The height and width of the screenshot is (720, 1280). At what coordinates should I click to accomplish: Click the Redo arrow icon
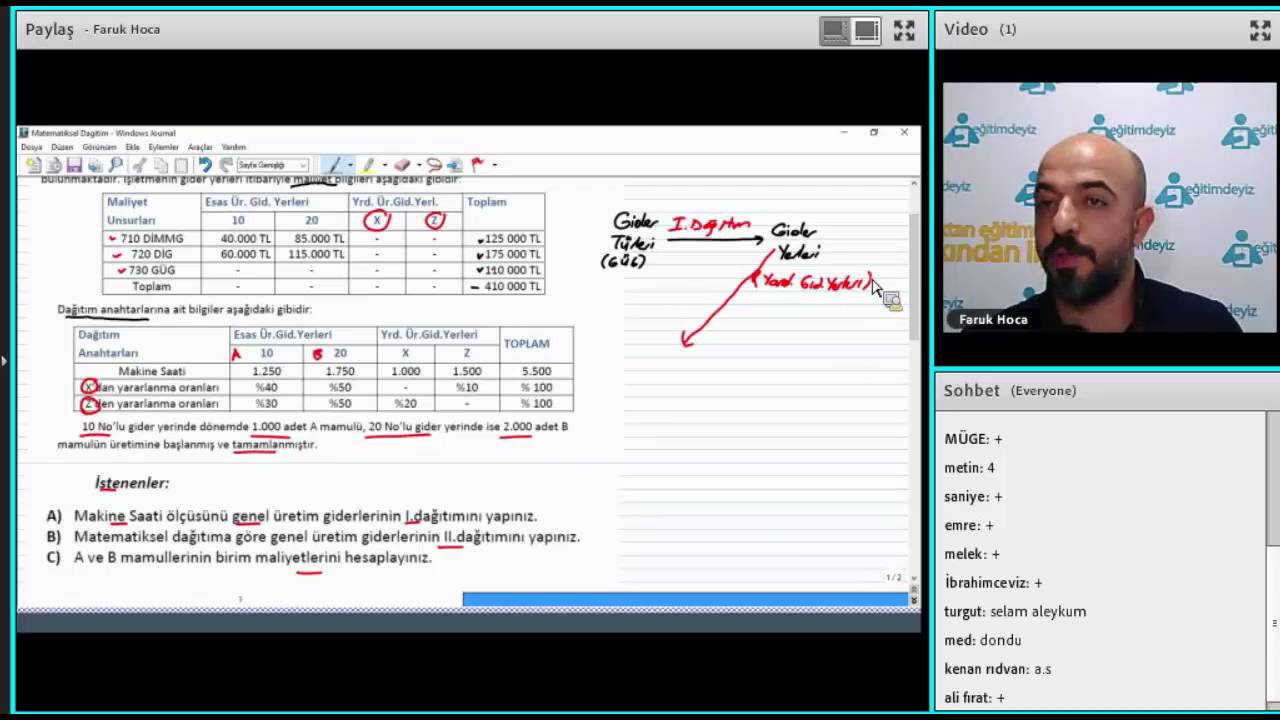coord(225,165)
